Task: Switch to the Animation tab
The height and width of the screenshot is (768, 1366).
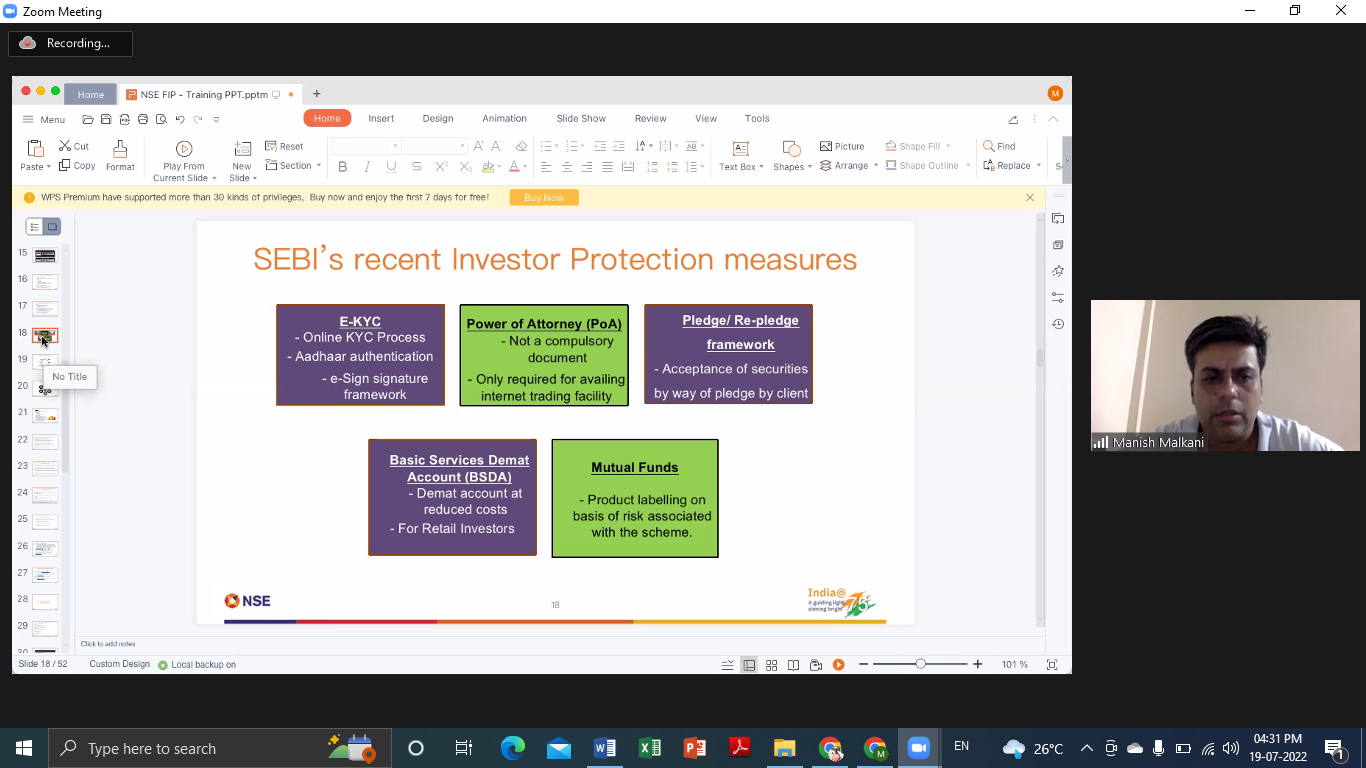Action: [x=504, y=118]
